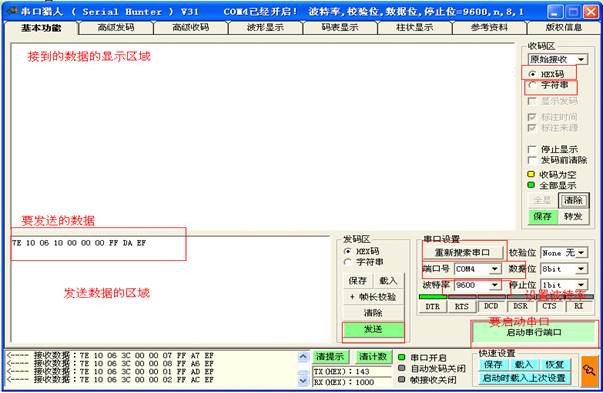Click the 自动发码关闭 status indicator
The width and height of the screenshot is (603, 393).
401,368
